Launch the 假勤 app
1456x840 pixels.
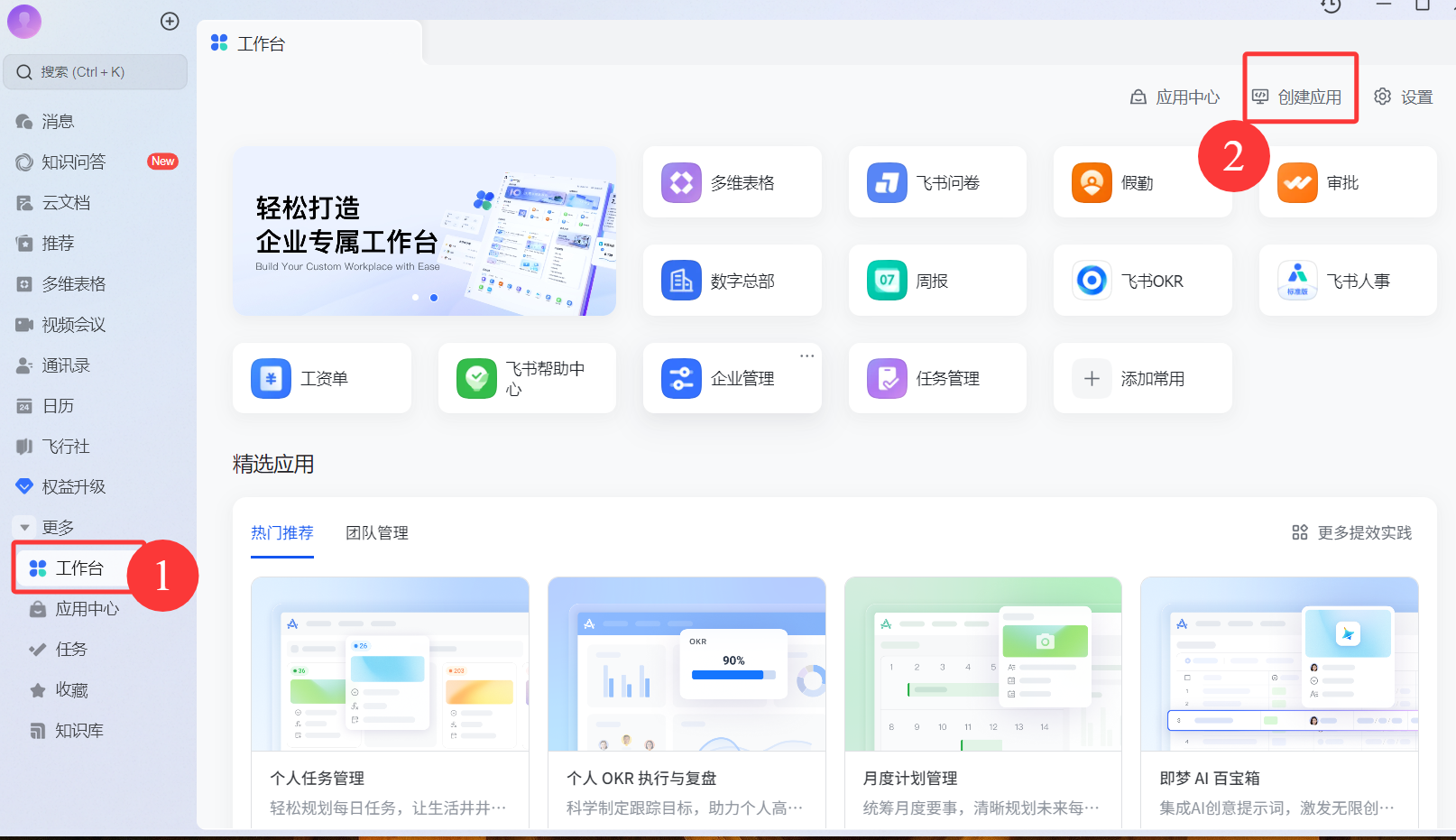point(1142,182)
